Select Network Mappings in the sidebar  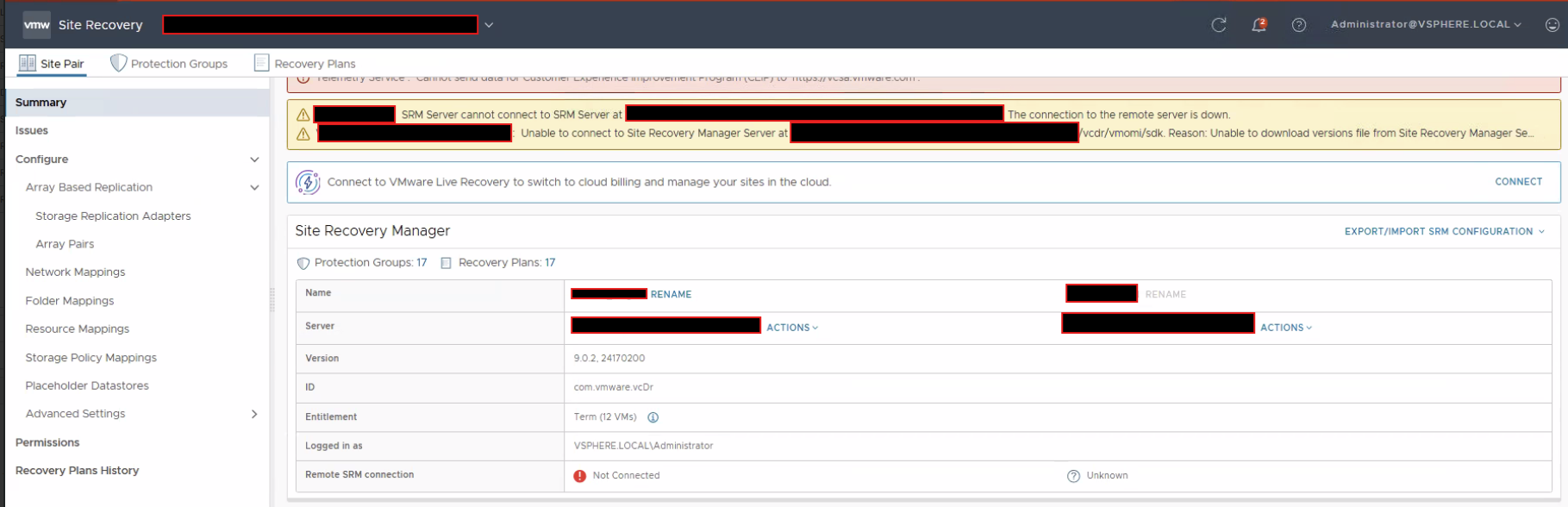tap(75, 272)
